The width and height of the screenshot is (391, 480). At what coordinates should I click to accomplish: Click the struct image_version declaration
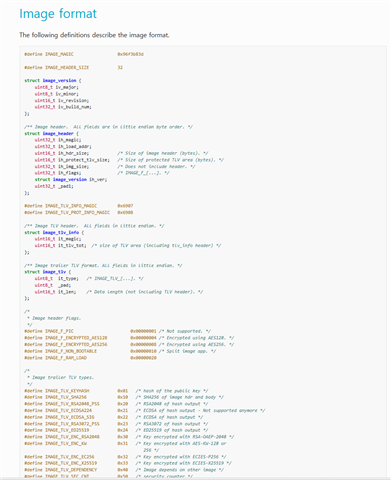[x=53, y=80]
